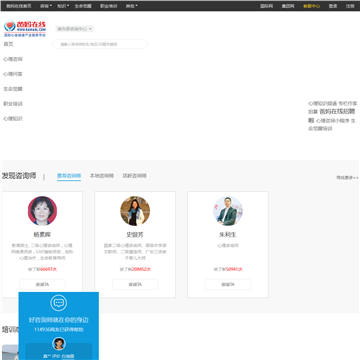Screen dimensions: 360x360
Task: Click the 登录 link in top bar
Action: (333, 6)
